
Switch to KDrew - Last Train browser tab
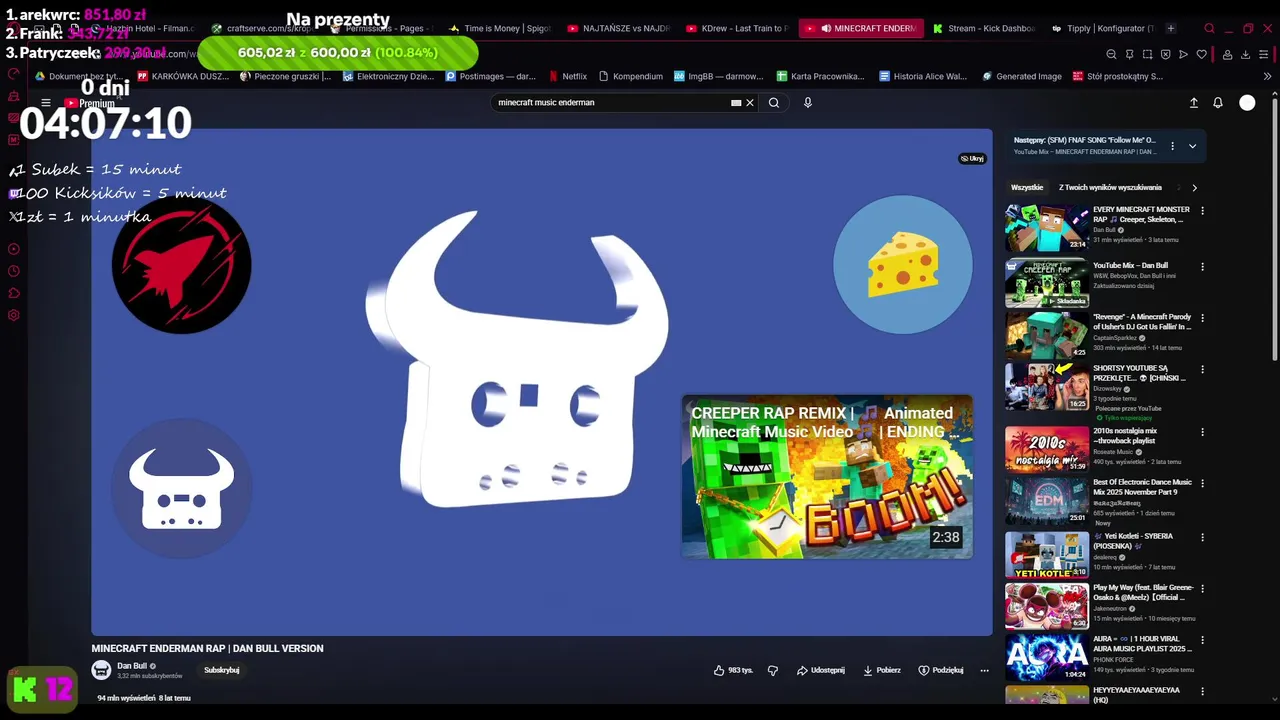(738, 28)
